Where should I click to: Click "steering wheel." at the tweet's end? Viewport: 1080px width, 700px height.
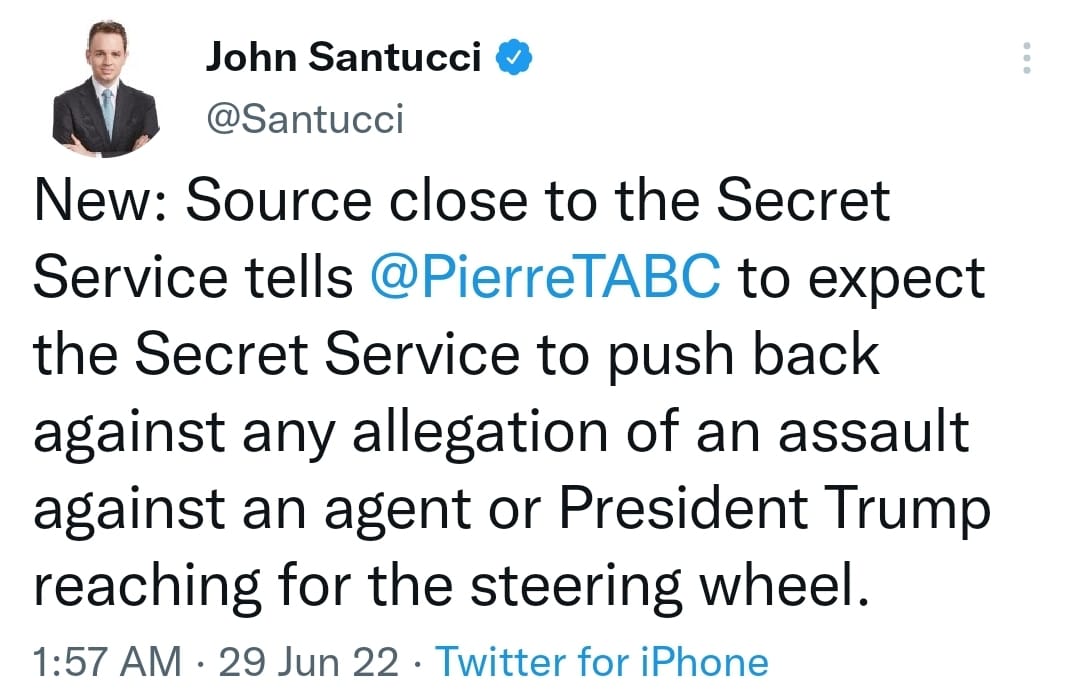coord(664,588)
